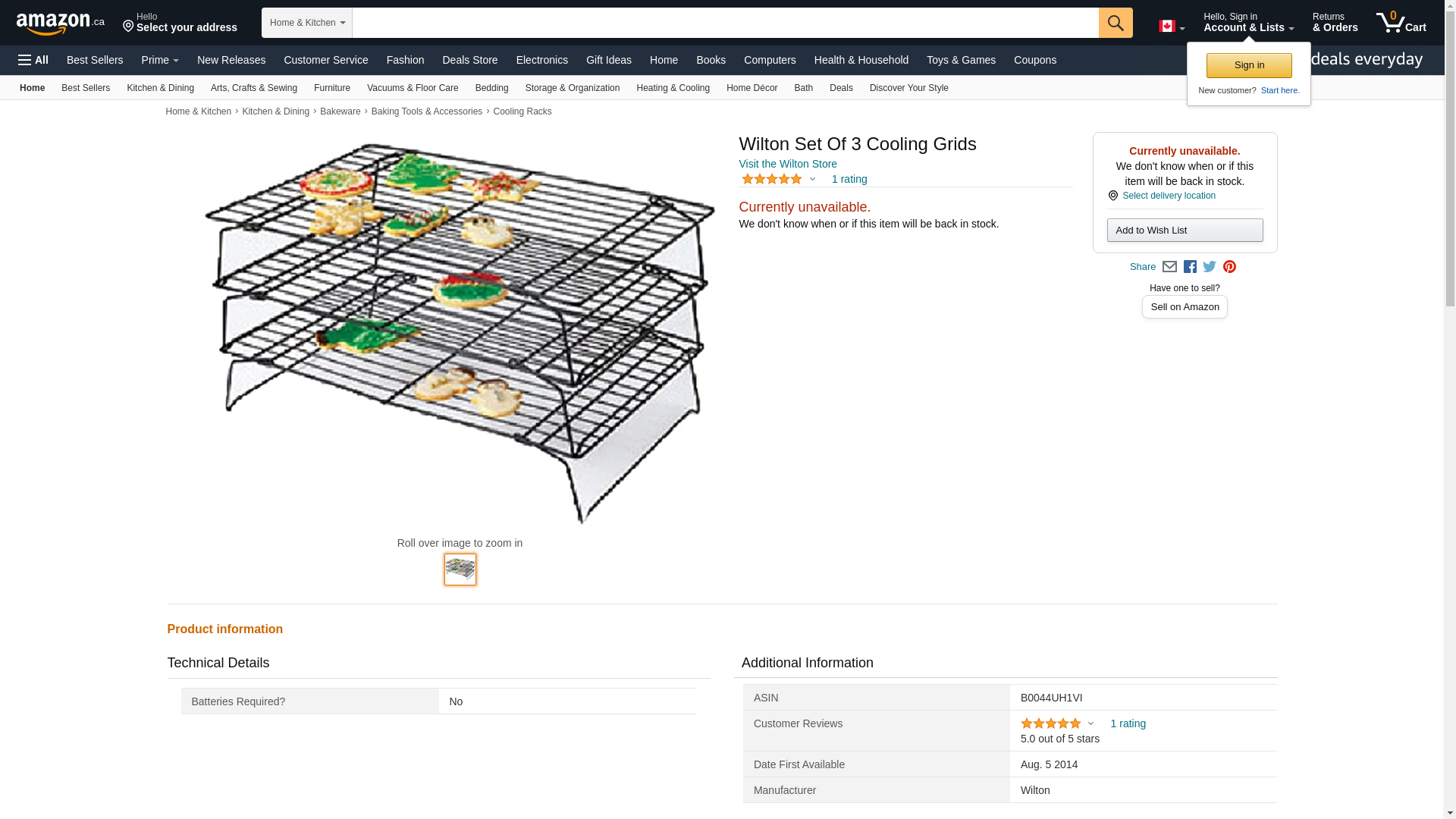Share product on Pinterest icon
The image size is (1456, 819).
point(1229,267)
